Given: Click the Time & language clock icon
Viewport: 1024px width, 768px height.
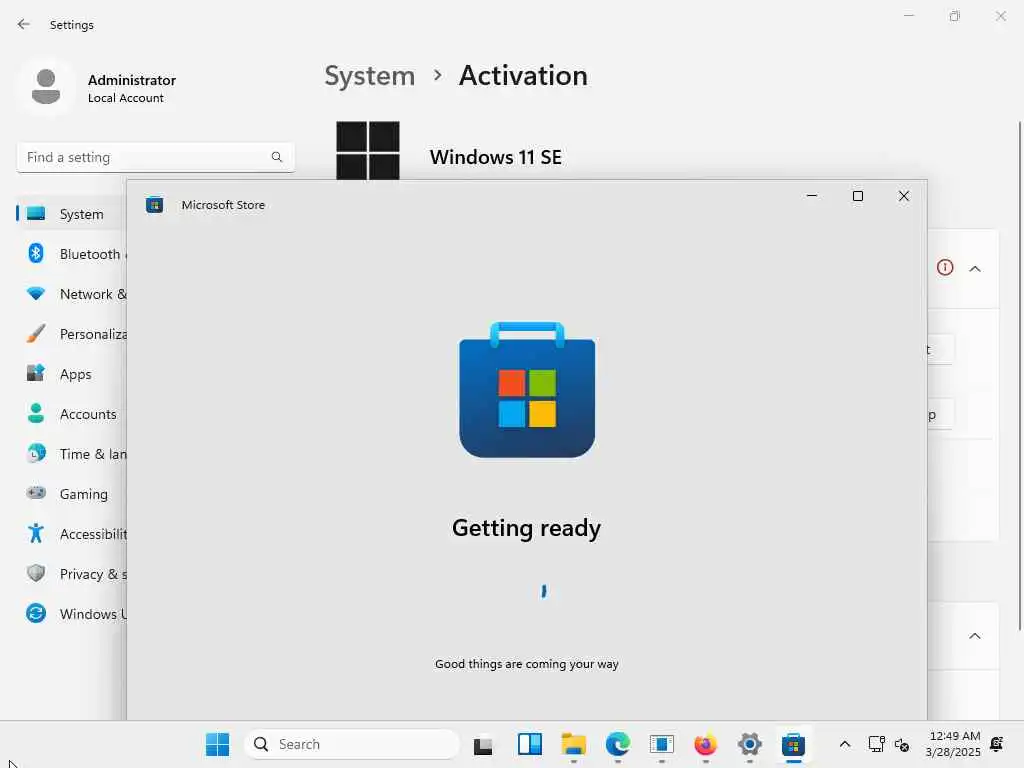Looking at the screenshot, I should [36, 453].
